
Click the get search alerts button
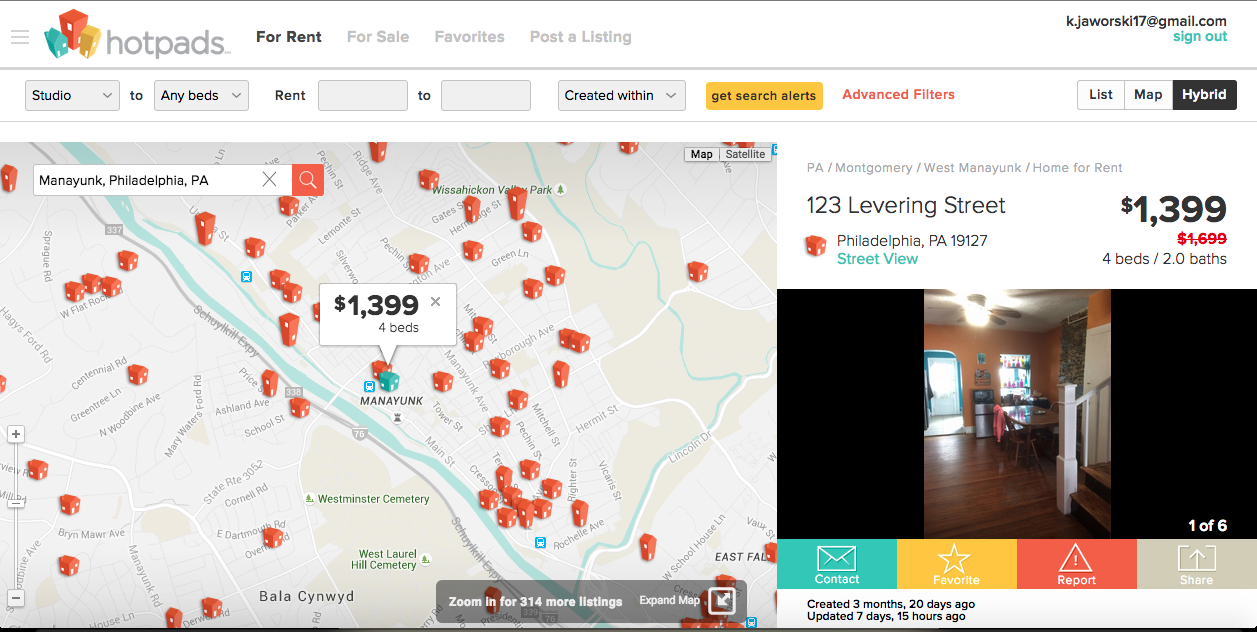point(764,96)
